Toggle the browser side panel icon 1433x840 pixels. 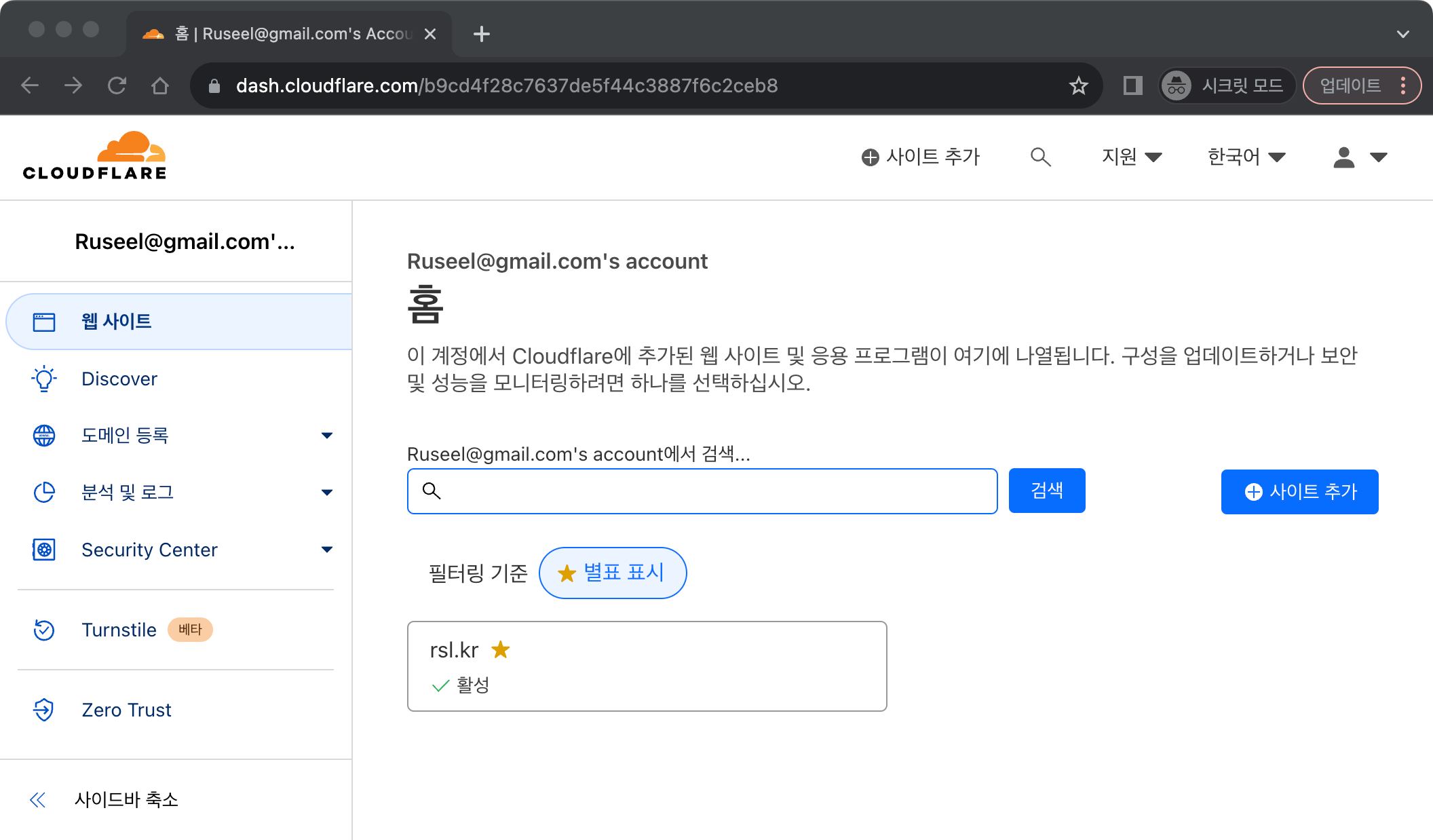click(1132, 85)
